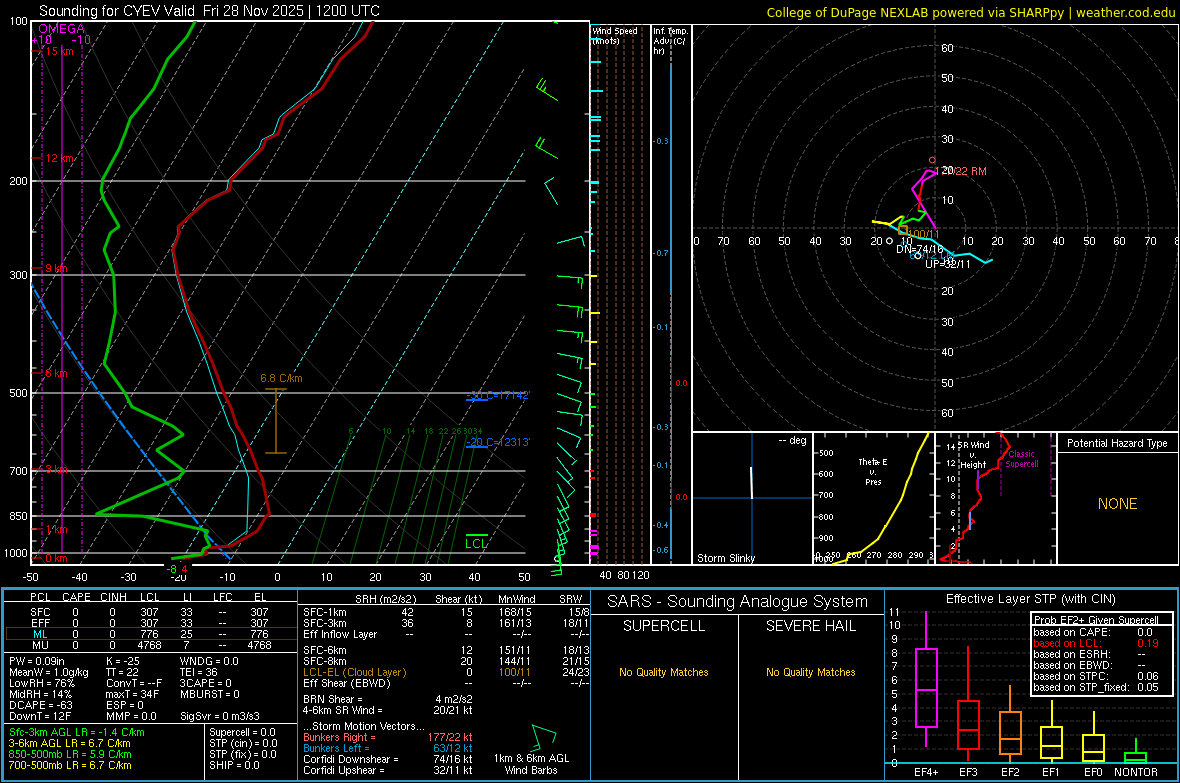The height and width of the screenshot is (783, 1180).
Task: Select the 'LCL-EL (Cloud Layer)' row
Action: [x=446, y=672]
